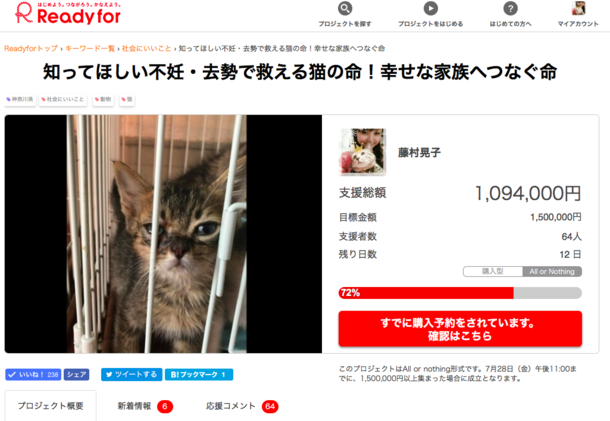The width and height of the screenshot is (610, 421).
Task: Click the Readyforトップ breadcrumb link
Action: (31, 49)
